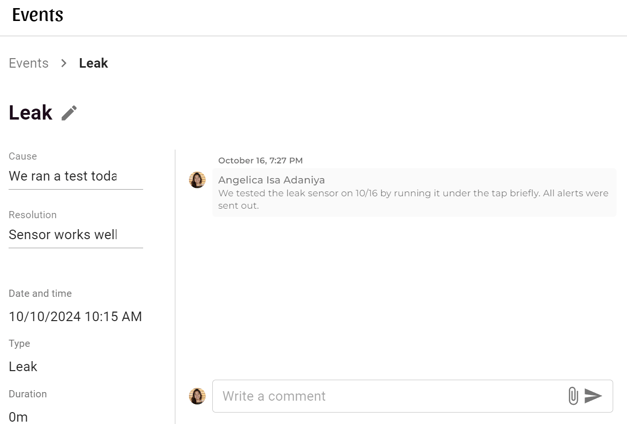Click the pencil icon to edit Leak title

point(69,113)
